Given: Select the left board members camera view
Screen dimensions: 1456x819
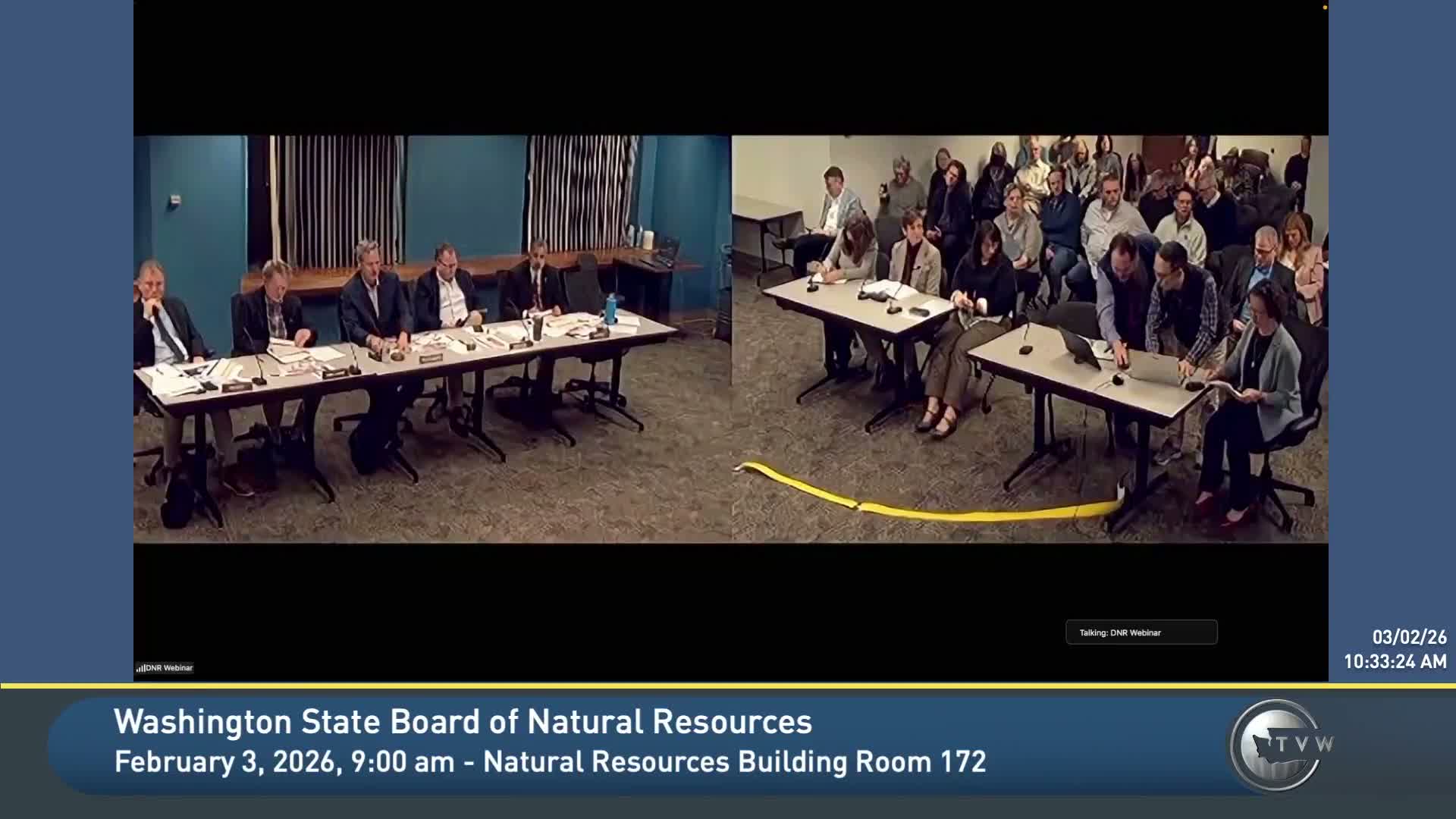Looking at the screenshot, I should coord(432,339).
